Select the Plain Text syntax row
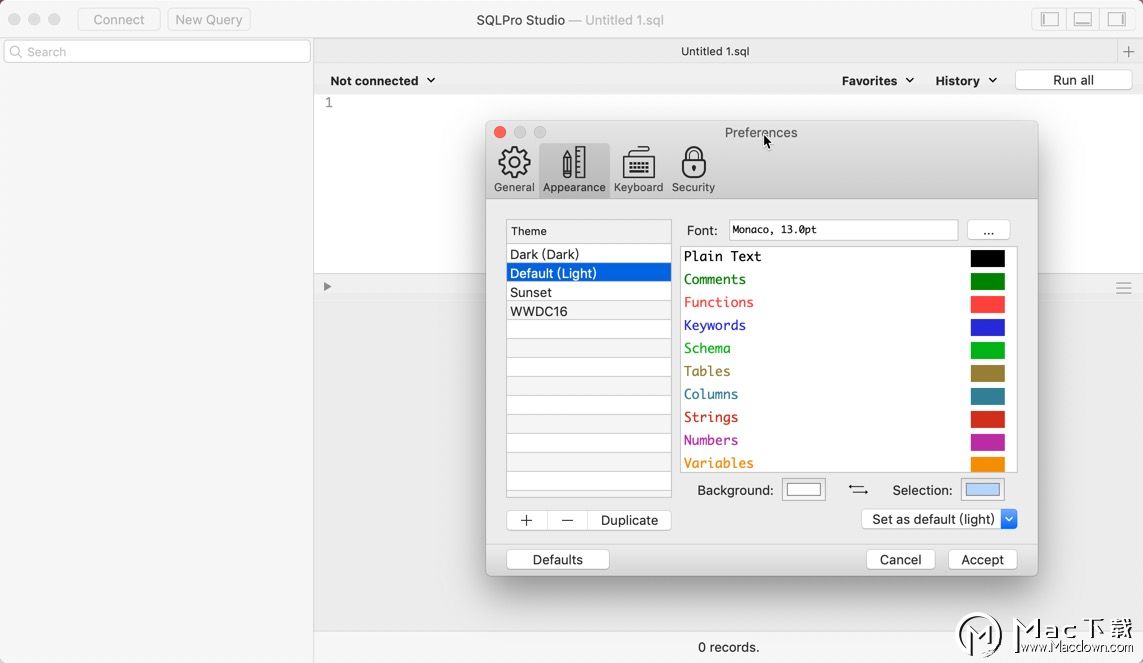 848,256
